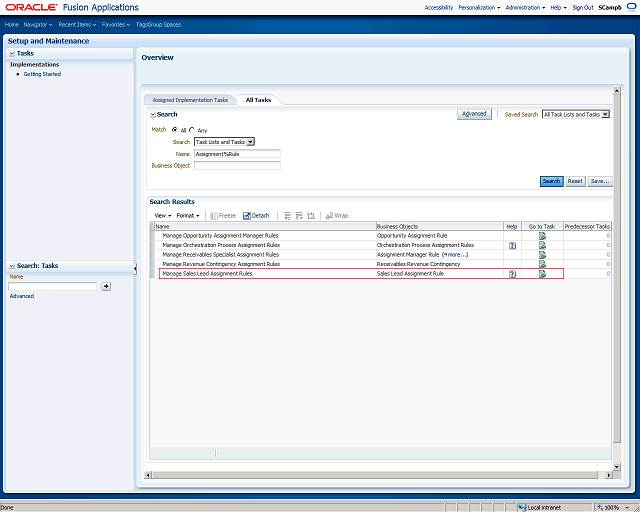Open help for Orchestration Process Assignment Rules row
The height and width of the screenshot is (512, 640).
(x=512, y=245)
